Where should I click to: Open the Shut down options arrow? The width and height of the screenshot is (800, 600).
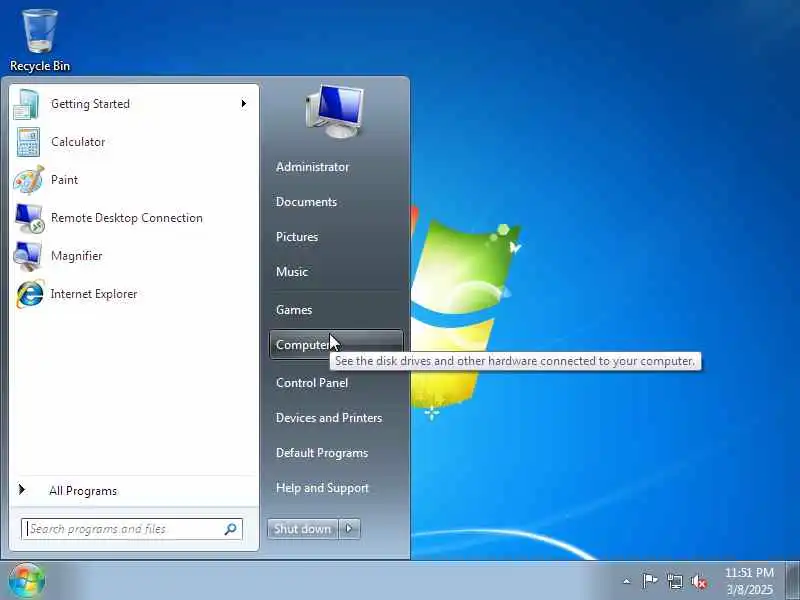click(349, 529)
